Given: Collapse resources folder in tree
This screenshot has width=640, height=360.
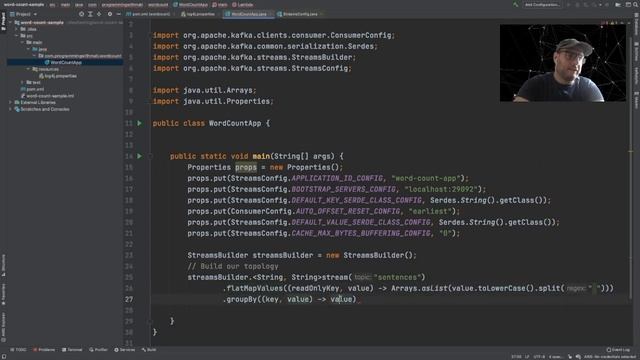Looking at the screenshot, I should click(x=28, y=69).
